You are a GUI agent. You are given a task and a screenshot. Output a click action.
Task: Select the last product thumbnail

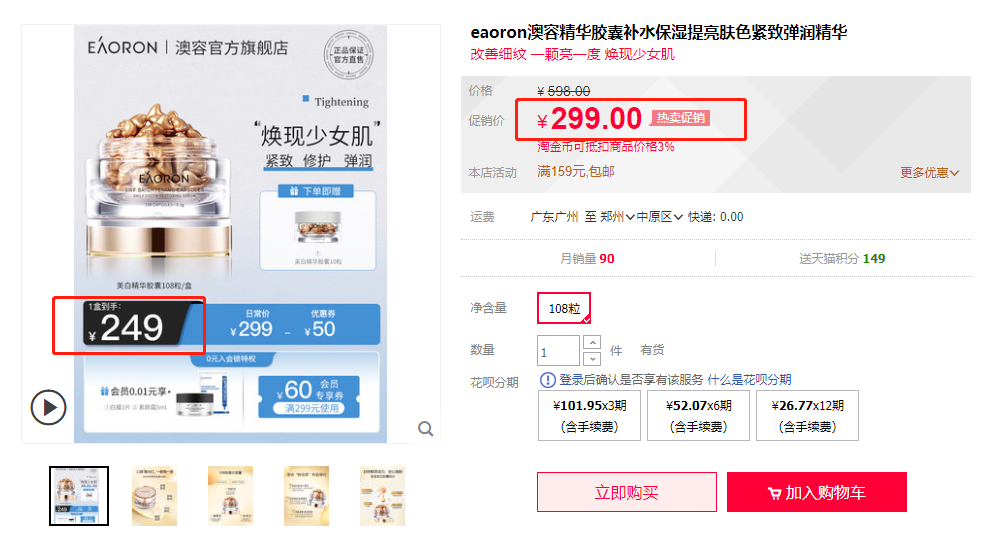click(382, 496)
